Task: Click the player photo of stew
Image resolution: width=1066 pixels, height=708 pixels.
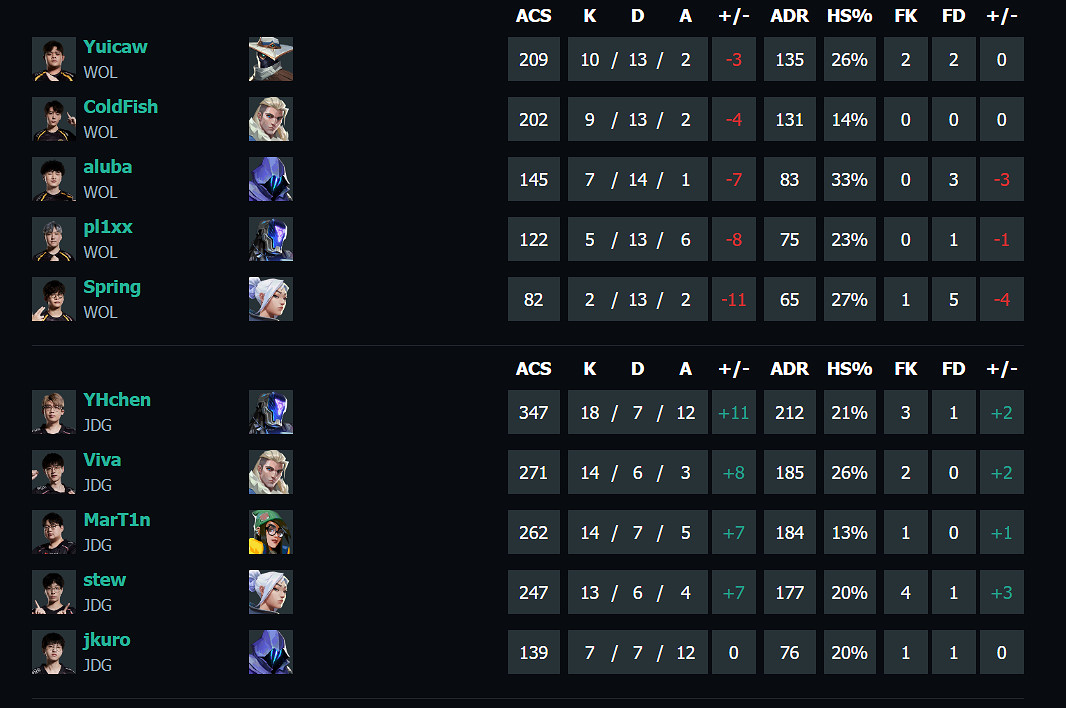Action: (x=54, y=592)
